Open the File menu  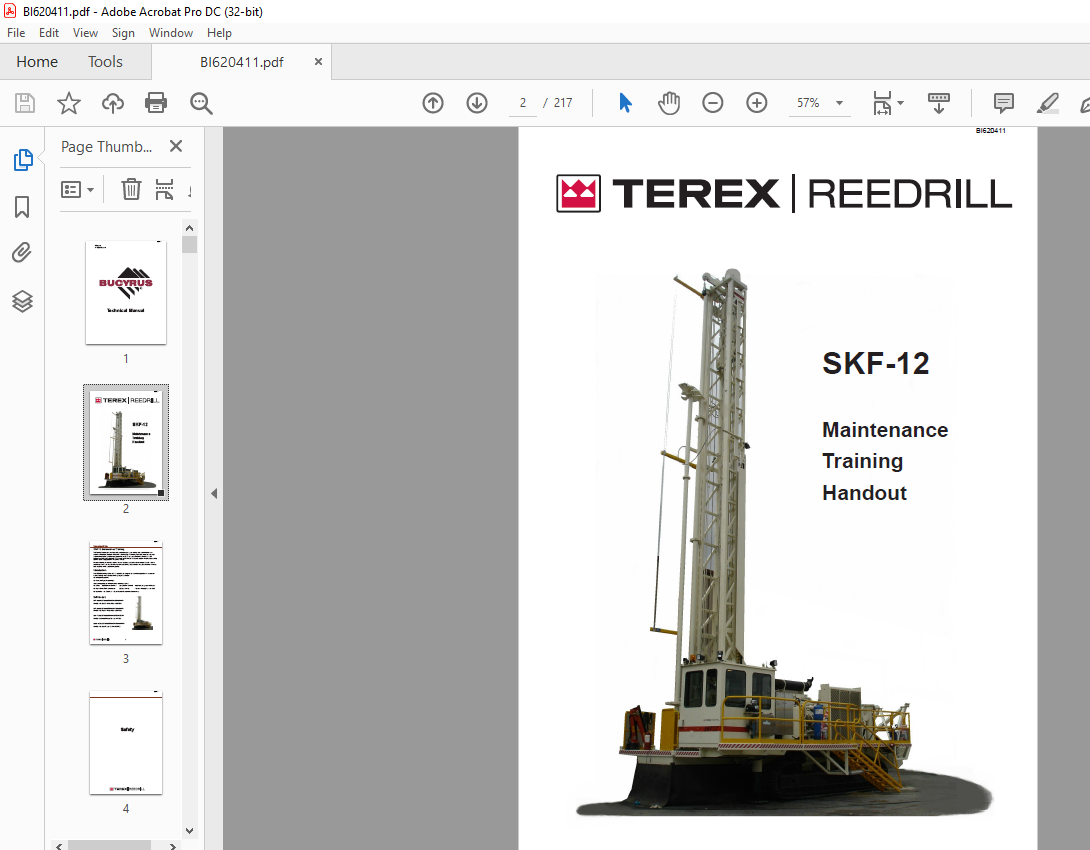point(16,33)
